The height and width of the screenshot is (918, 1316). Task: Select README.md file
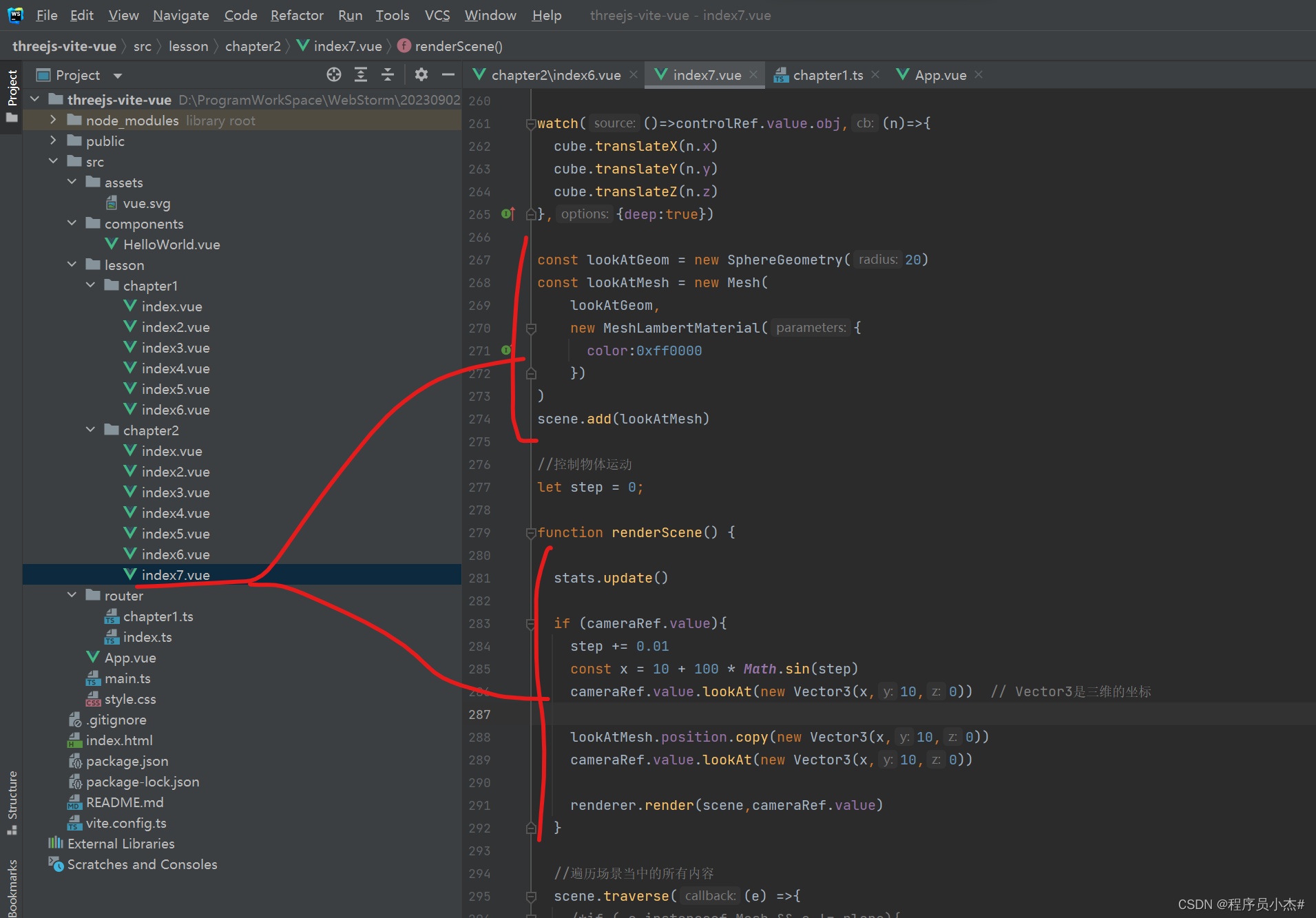[116, 802]
